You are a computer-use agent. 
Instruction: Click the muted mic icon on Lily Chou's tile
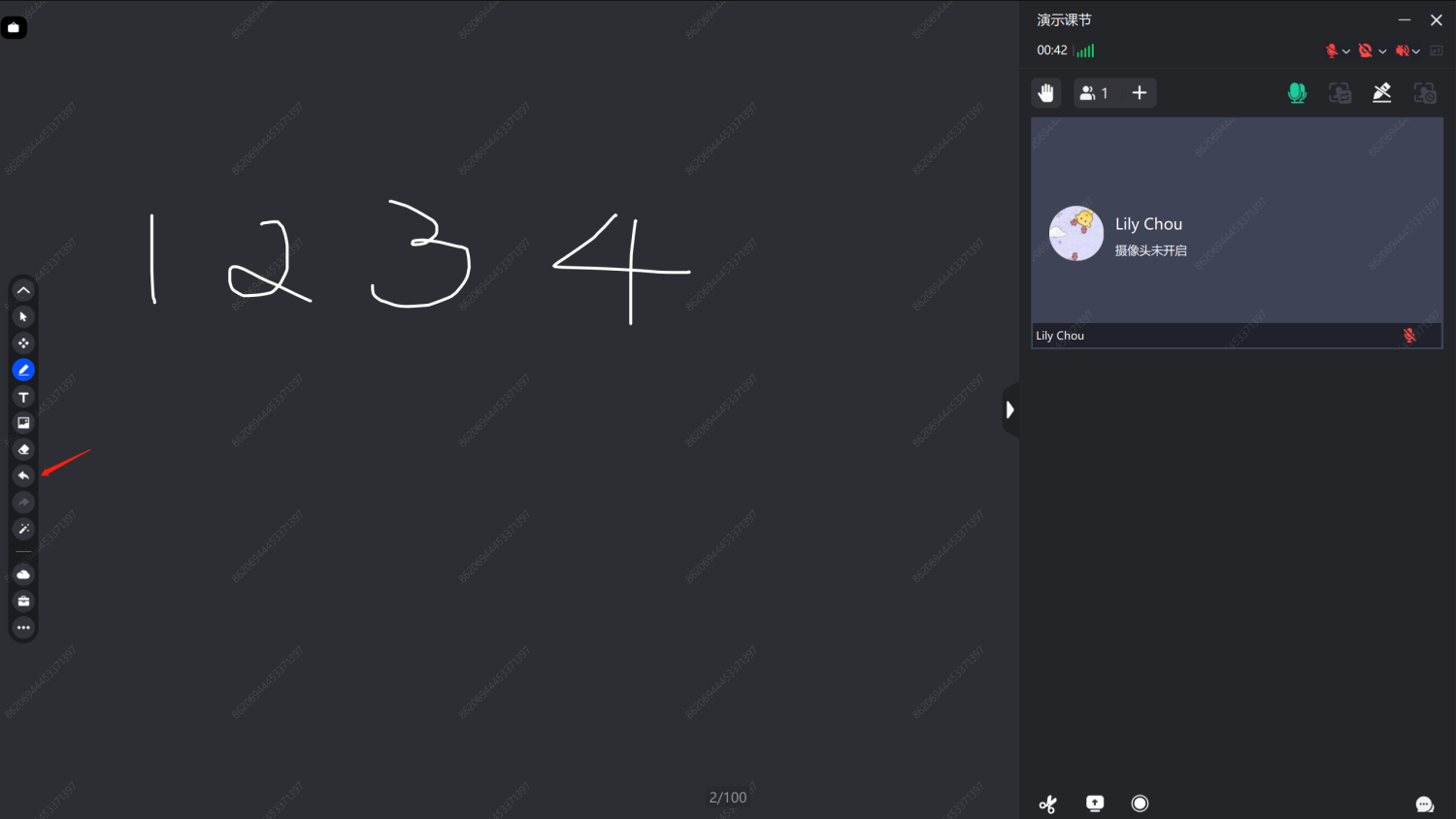point(1409,336)
